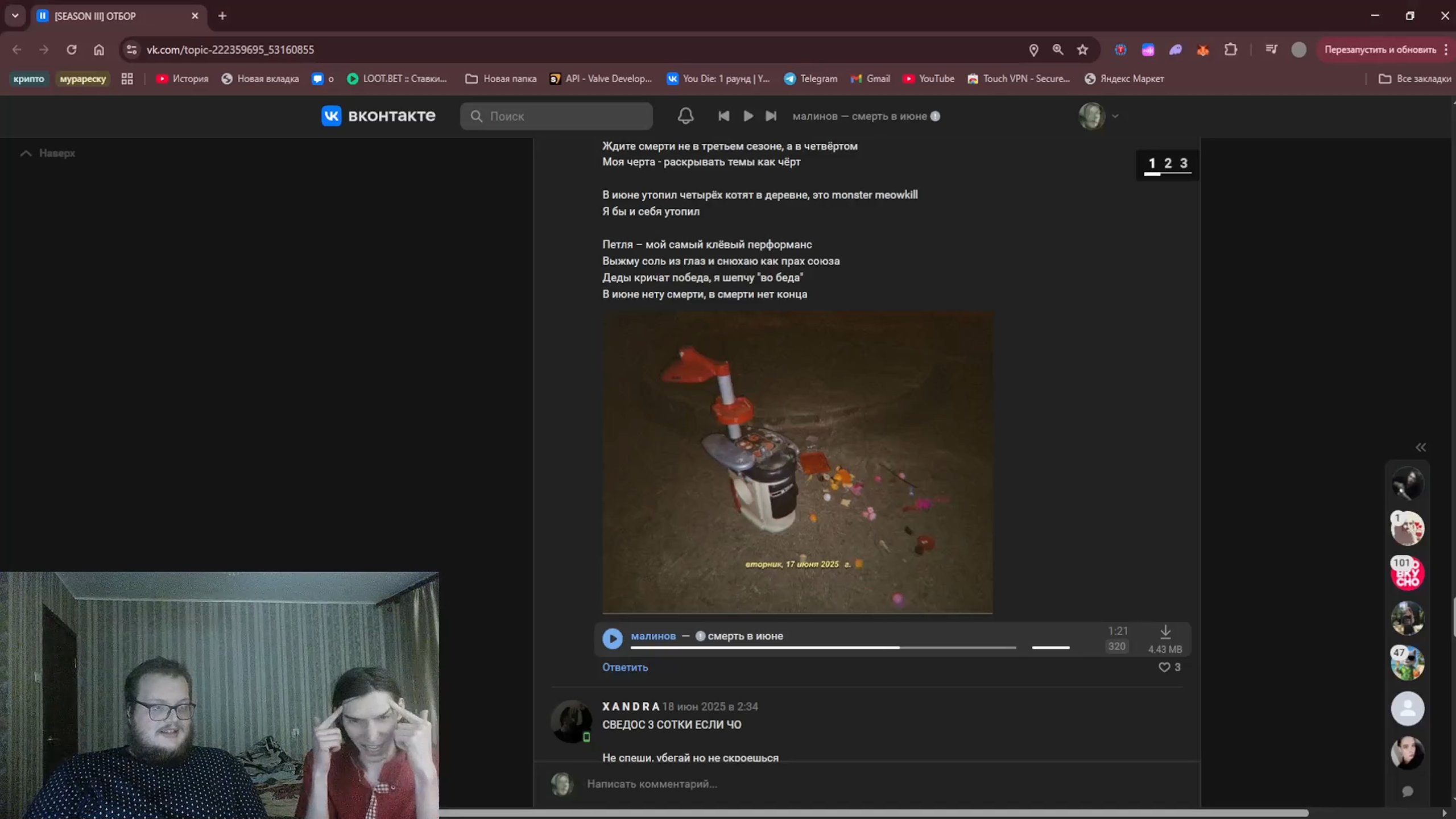Open the attached photo of the toy
1456x819 pixels.
pos(797,462)
